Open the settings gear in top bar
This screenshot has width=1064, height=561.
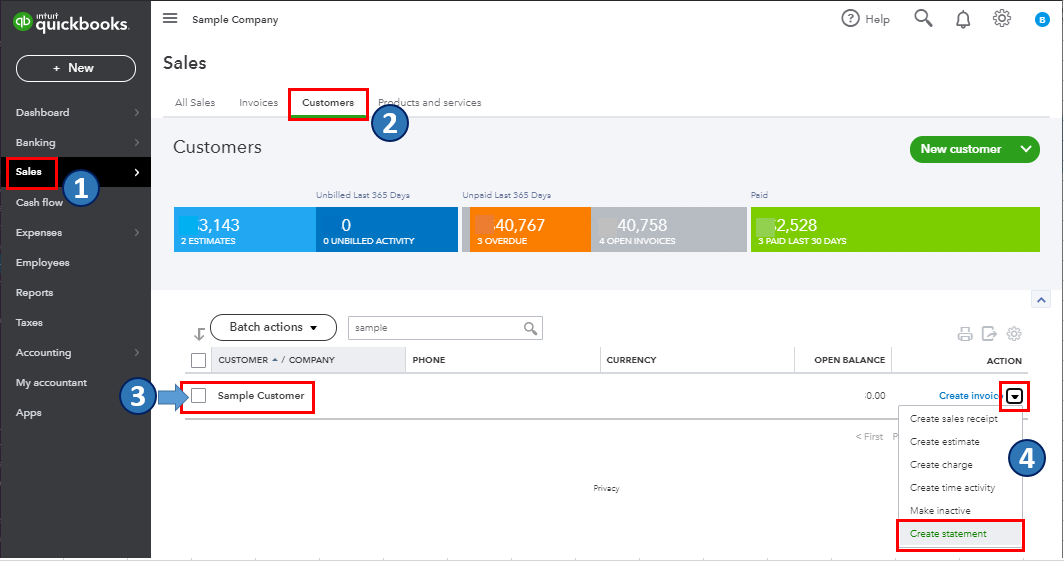click(1002, 18)
